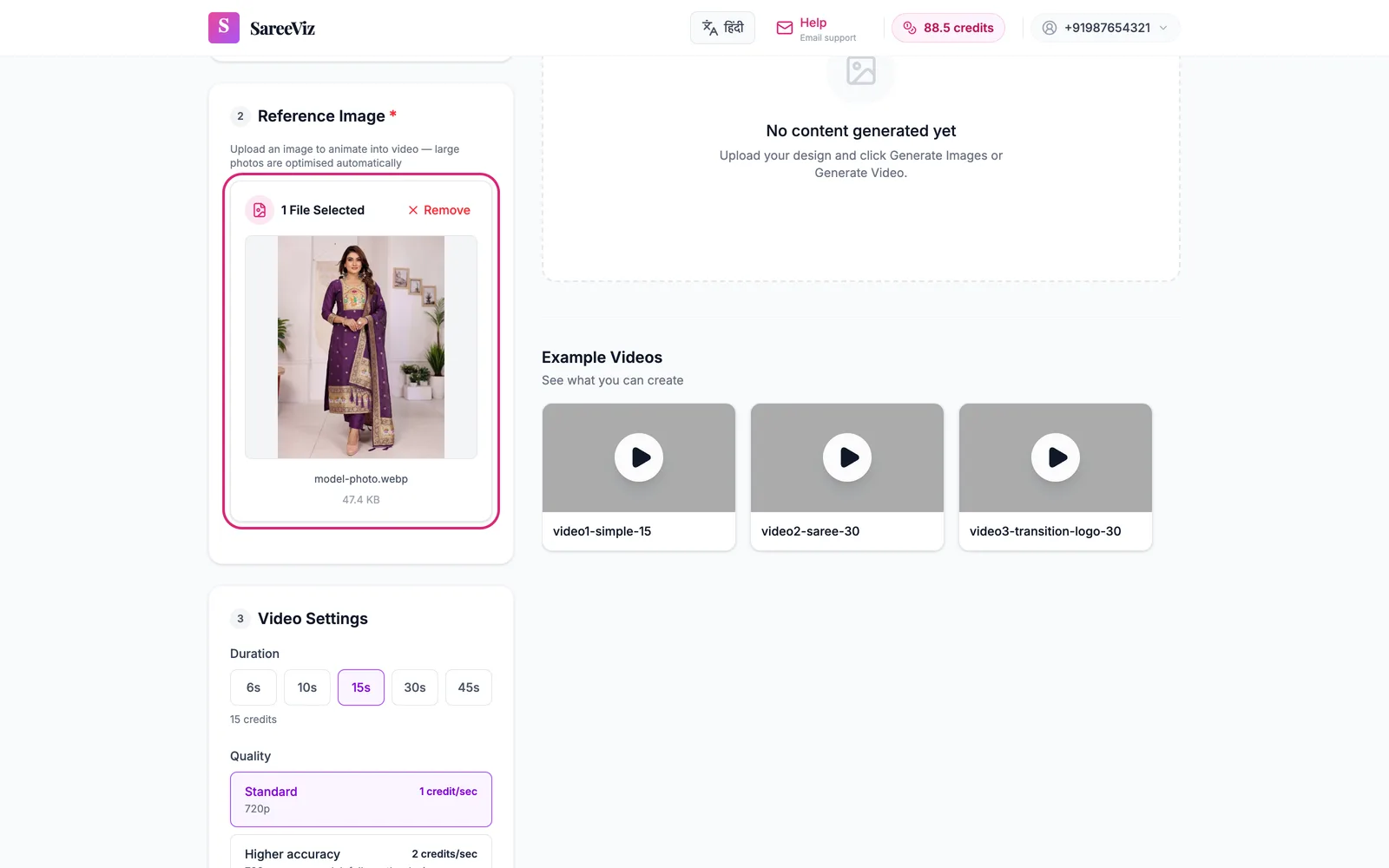Select 6s duration
1389x868 pixels.
pyautogui.click(x=253, y=687)
